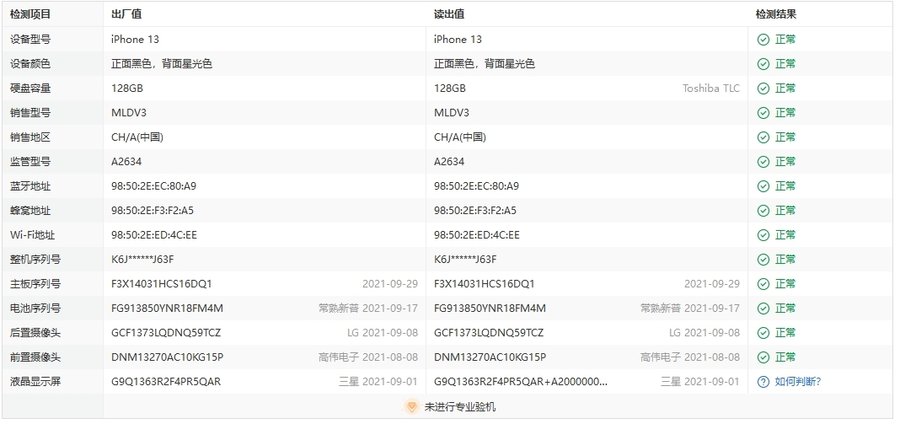Click the 未进行专业验机 text
Screen dimensions: 900x424
pyautogui.click(x=460, y=407)
